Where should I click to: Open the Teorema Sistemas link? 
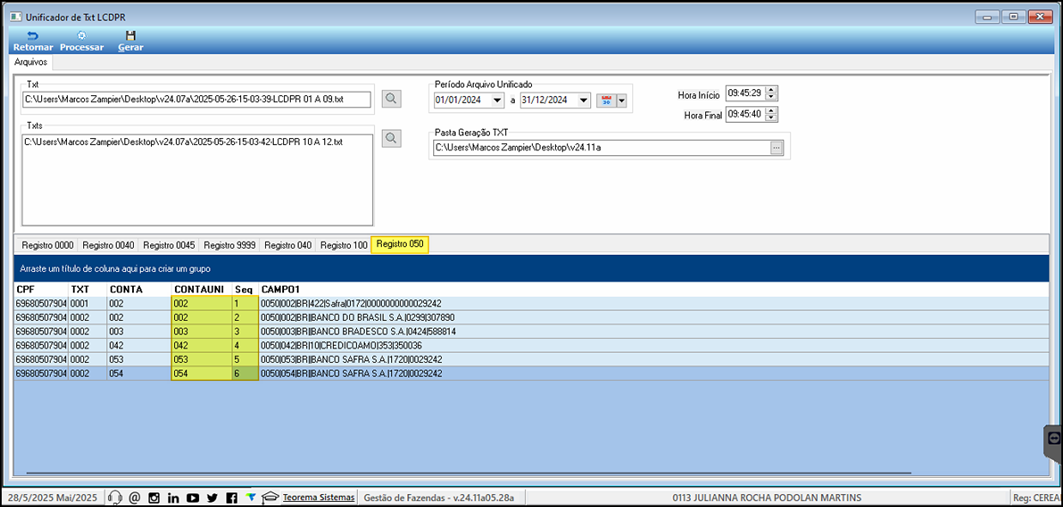coord(319,498)
